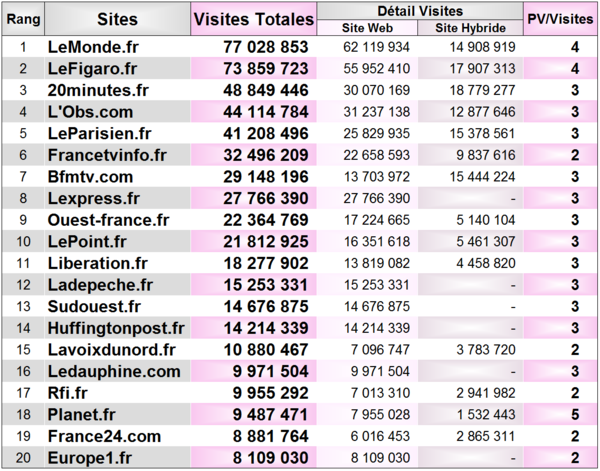The width and height of the screenshot is (600, 471).
Task: Click Site Hybride value 9 837 616
Action: point(486,155)
